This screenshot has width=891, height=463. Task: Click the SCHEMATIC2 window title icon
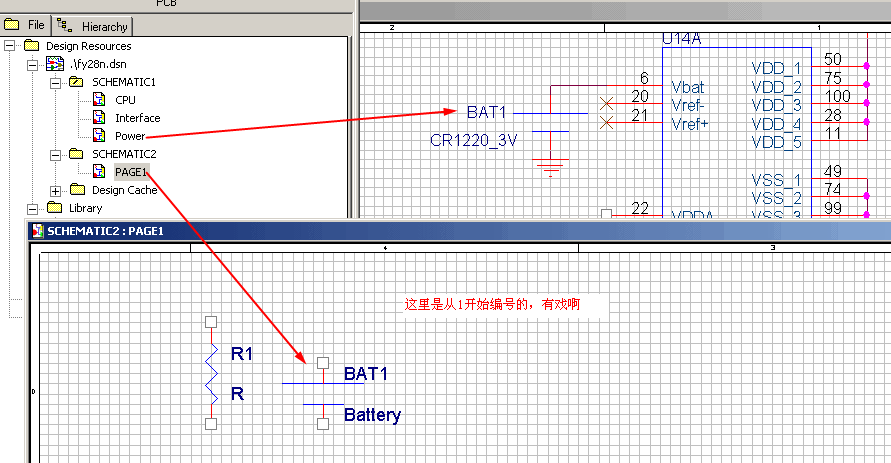tap(38, 231)
